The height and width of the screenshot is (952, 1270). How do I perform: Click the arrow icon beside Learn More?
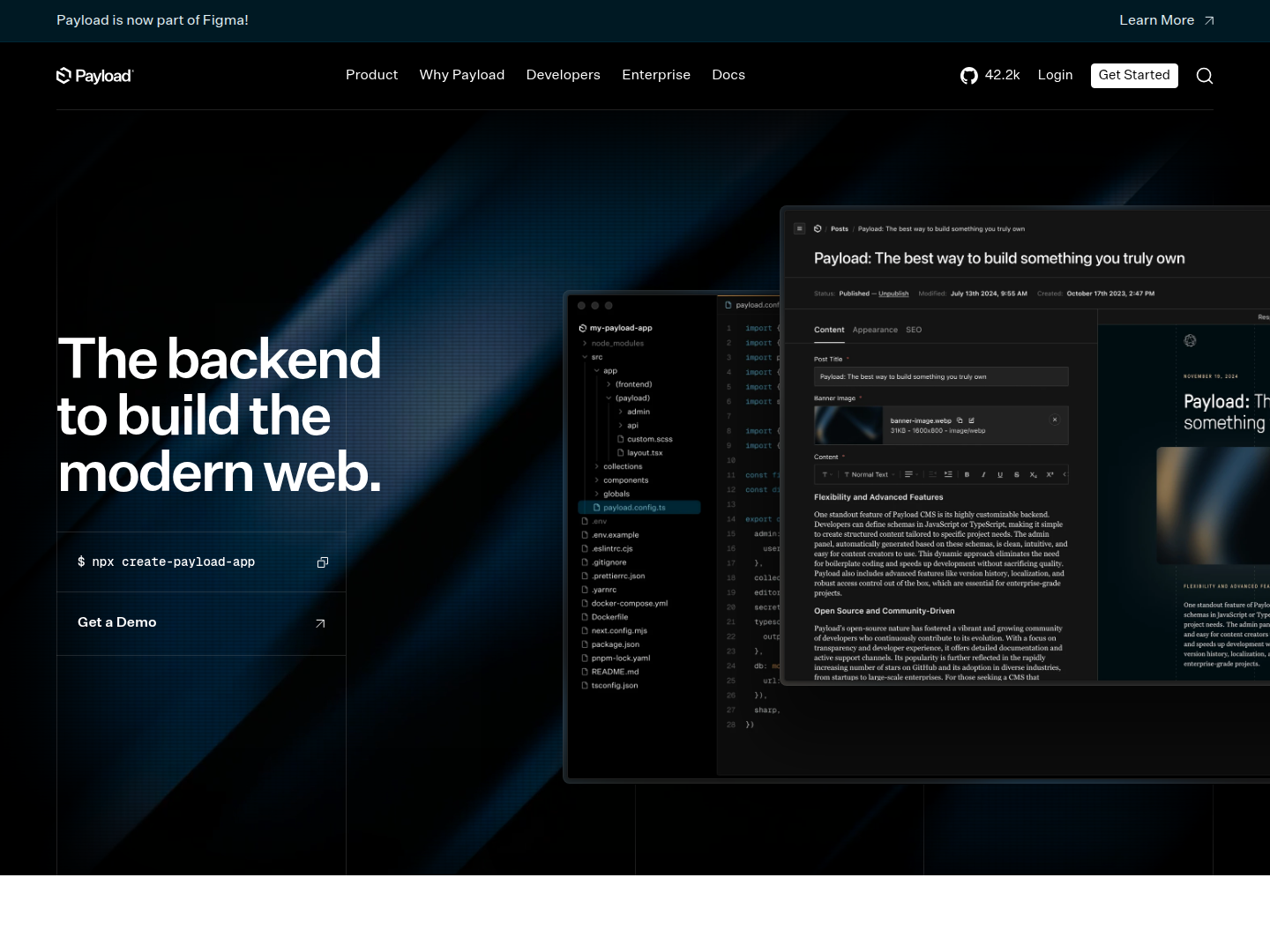(1209, 20)
